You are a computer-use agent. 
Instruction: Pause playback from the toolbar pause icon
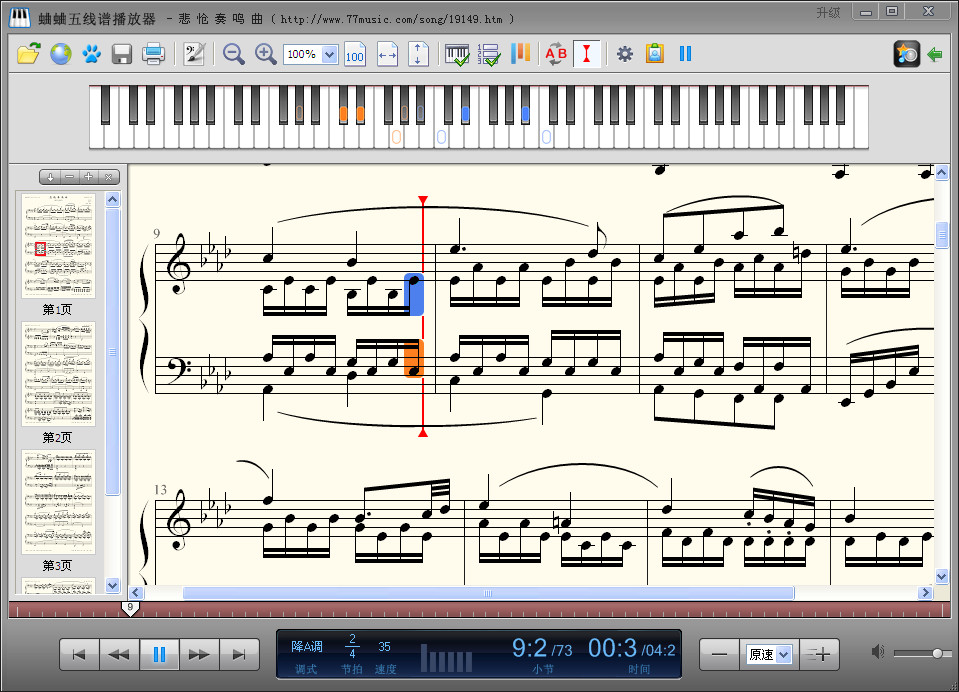pyautogui.click(x=685, y=54)
